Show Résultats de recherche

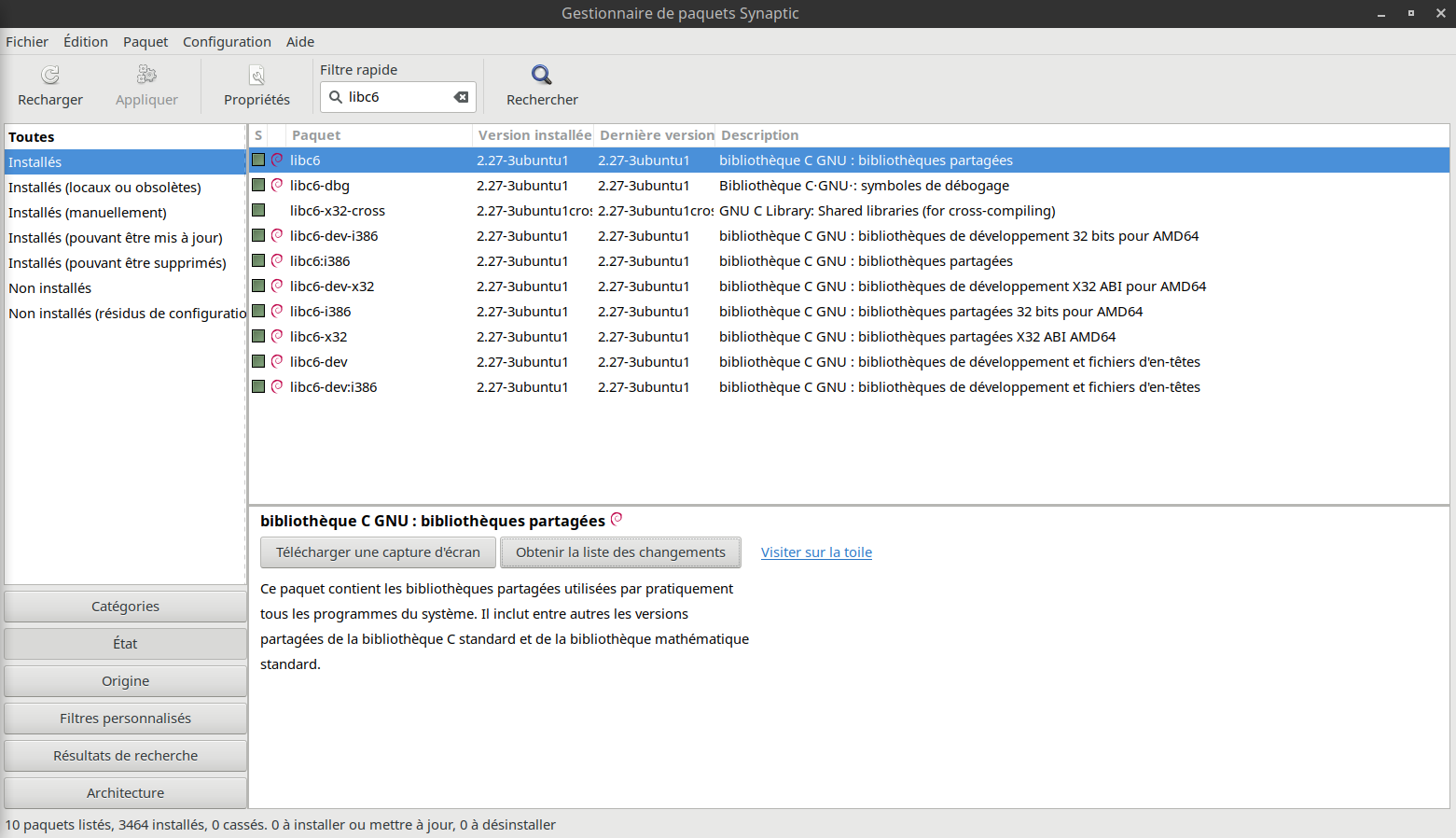pos(126,756)
